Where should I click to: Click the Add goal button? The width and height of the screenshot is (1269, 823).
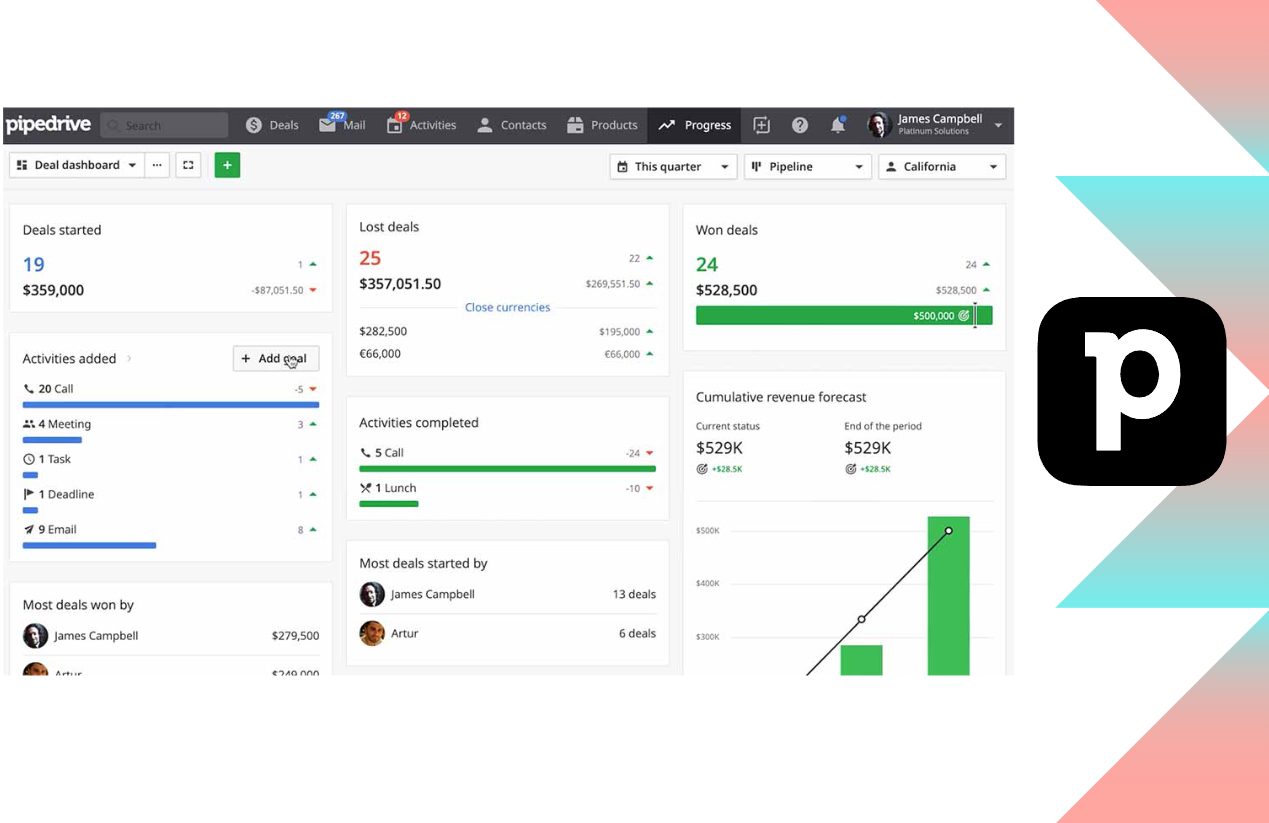(x=276, y=359)
